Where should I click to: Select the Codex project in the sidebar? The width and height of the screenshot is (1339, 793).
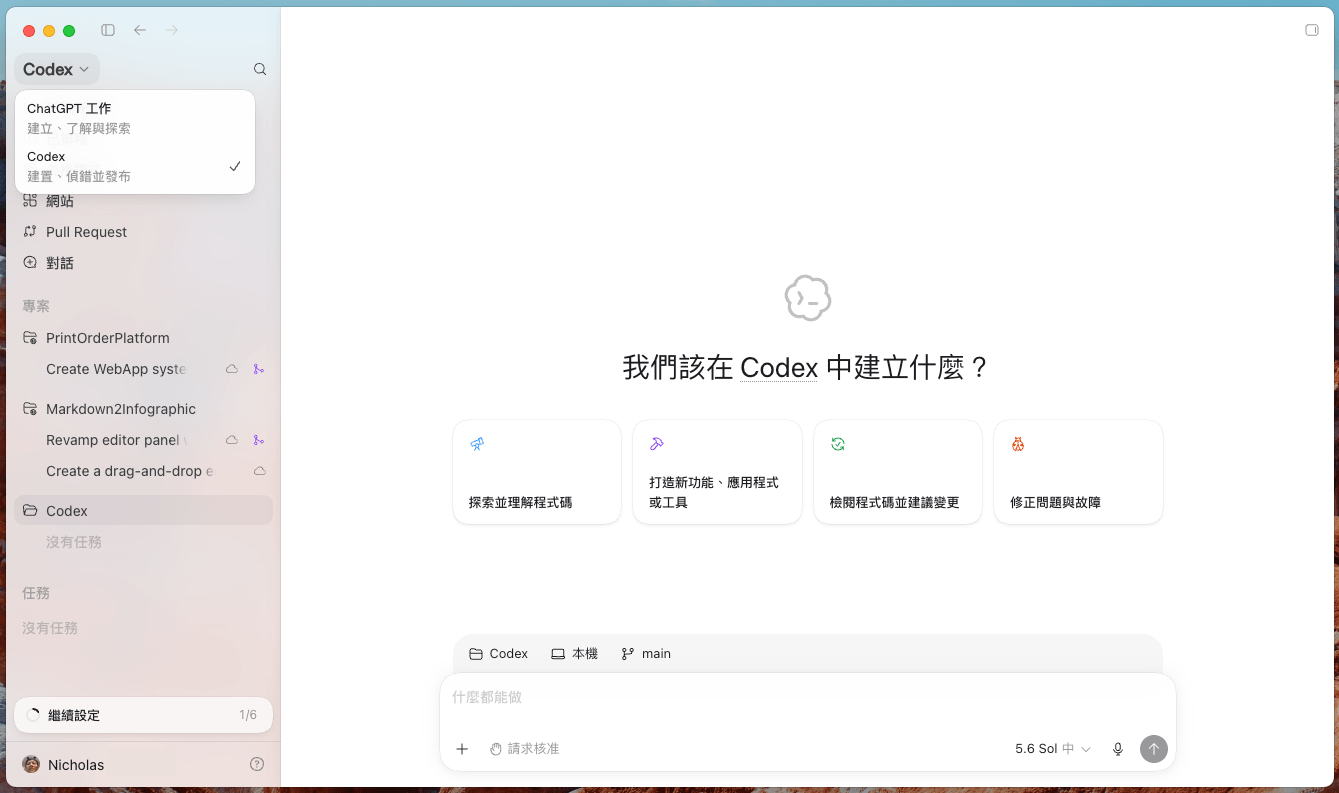click(x=144, y=511)
